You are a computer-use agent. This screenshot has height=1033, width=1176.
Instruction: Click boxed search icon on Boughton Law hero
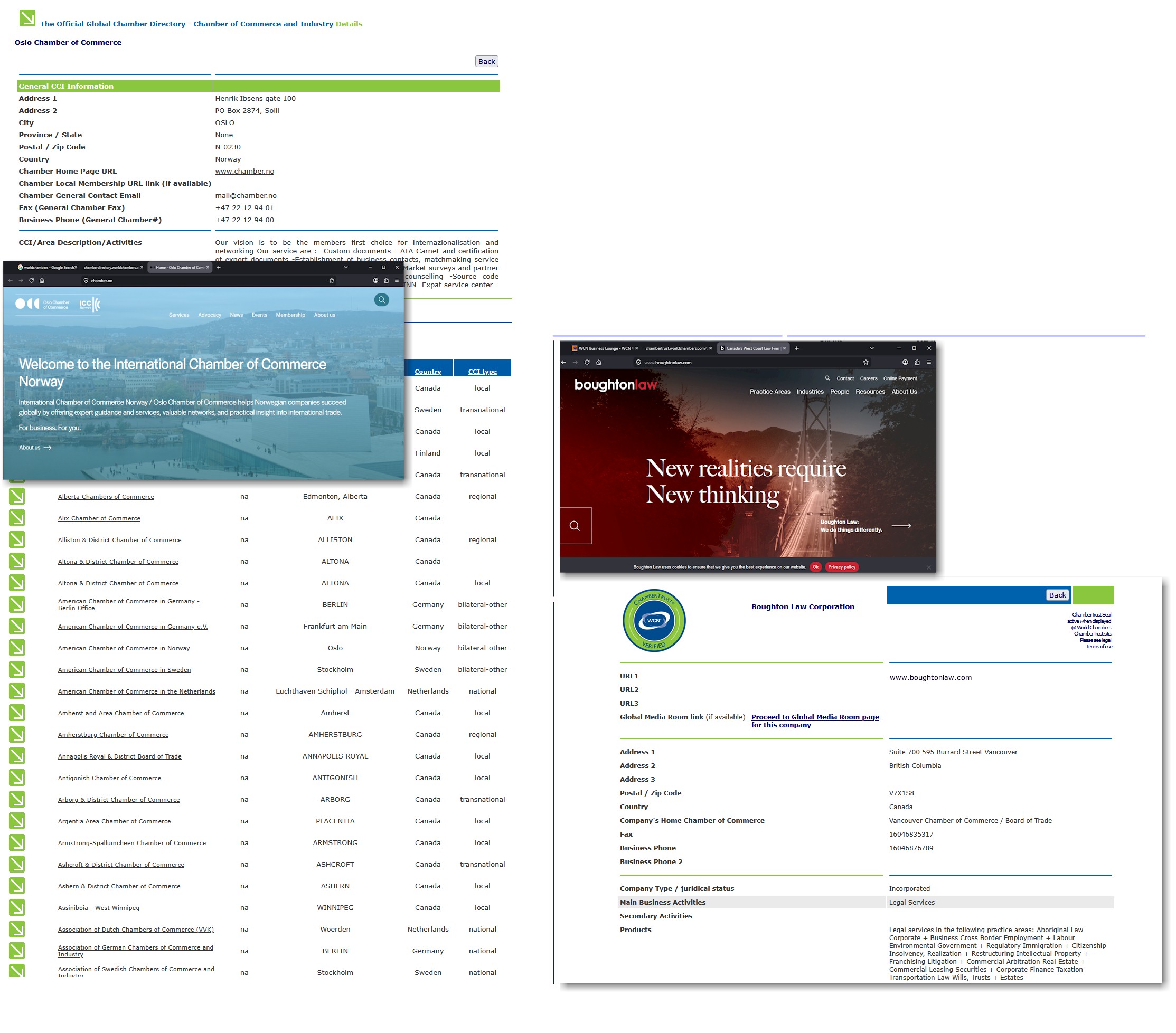(575, 526)
